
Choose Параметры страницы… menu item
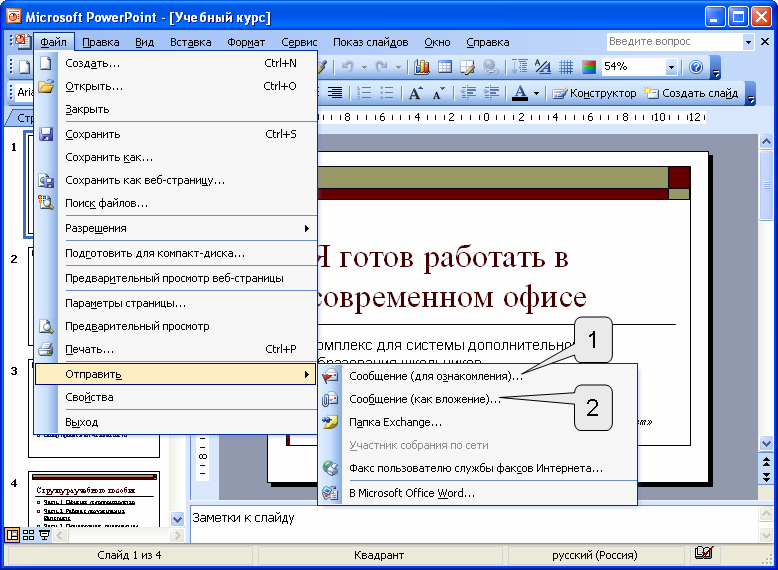[x=176, y=303]
